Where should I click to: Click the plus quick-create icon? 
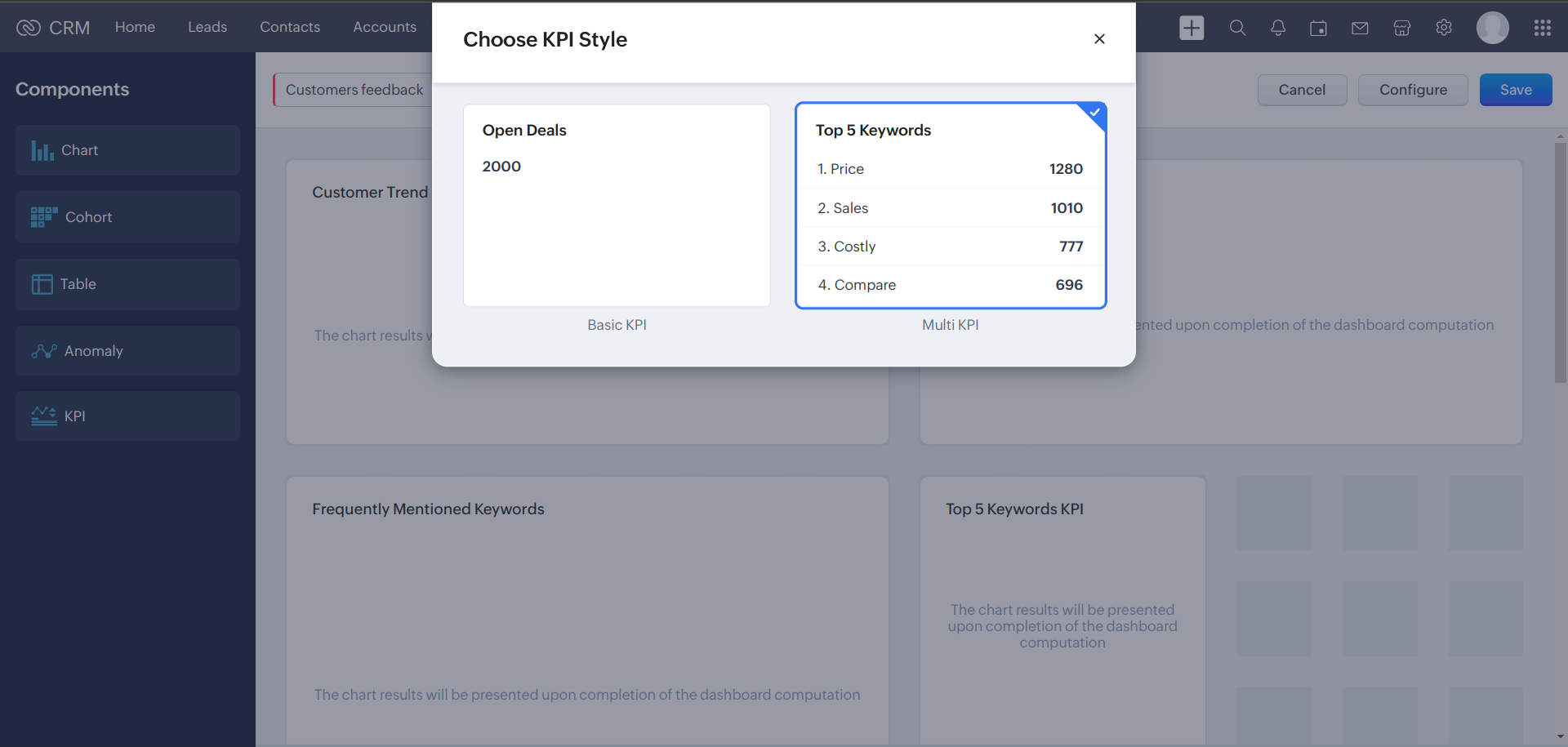click(x=1192, y=28)
